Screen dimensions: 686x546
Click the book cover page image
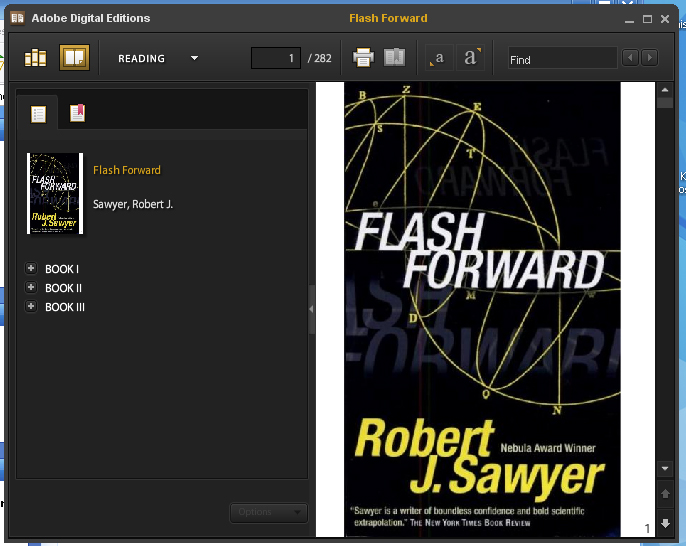pyautogui.click(x=482, y=309)
